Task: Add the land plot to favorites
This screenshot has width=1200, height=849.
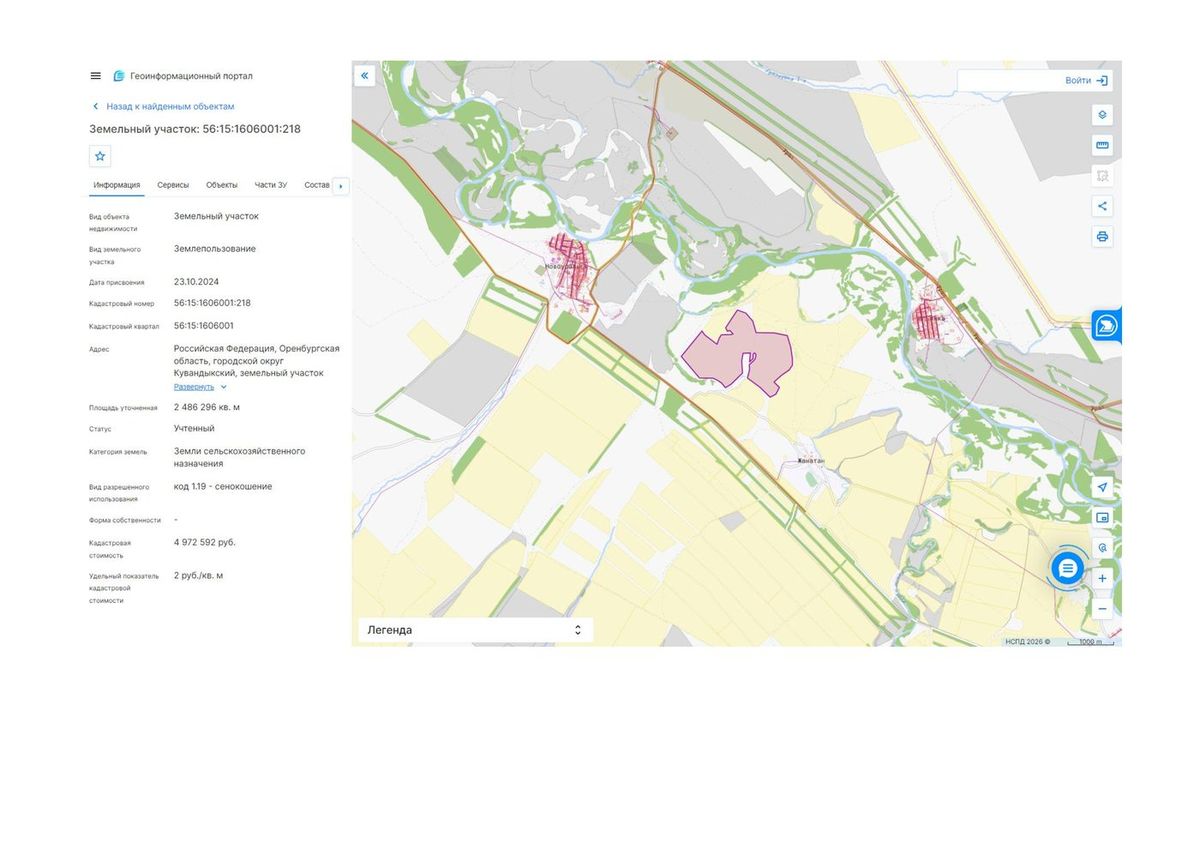Action: click(x=100, y=156)
